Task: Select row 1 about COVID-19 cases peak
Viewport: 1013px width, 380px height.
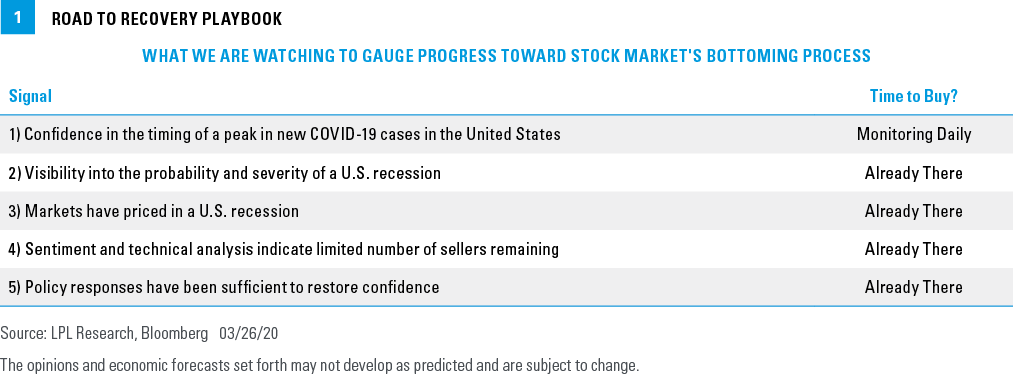Action: [x=506, y=134]
